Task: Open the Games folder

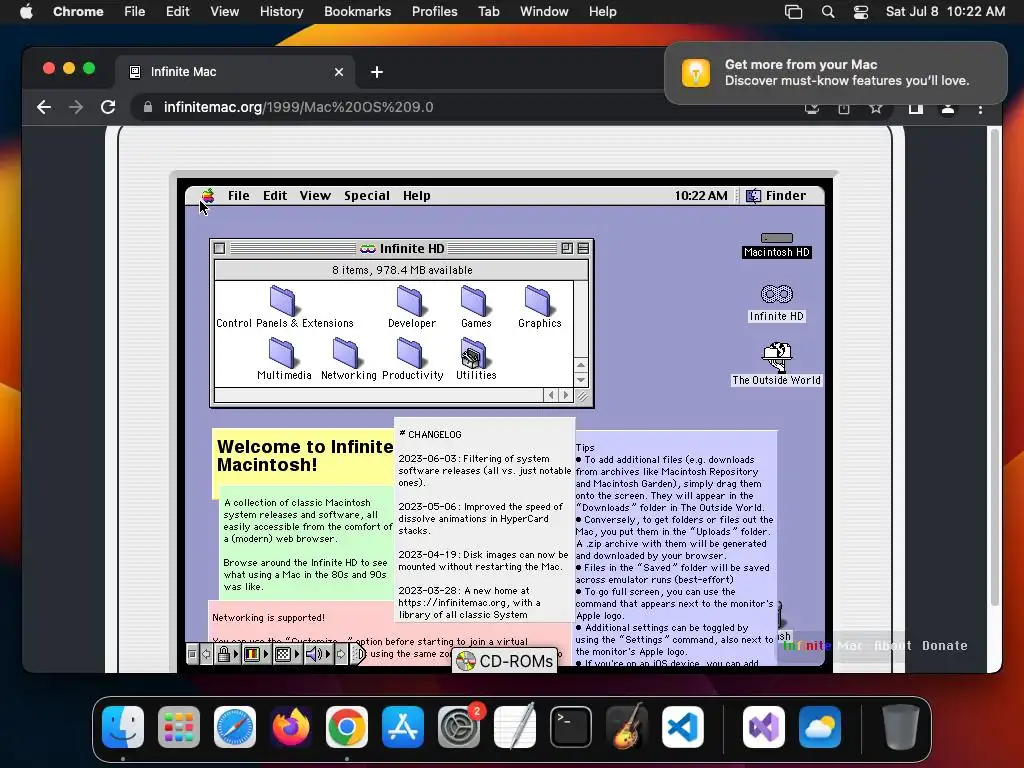Action: [475, 307]
